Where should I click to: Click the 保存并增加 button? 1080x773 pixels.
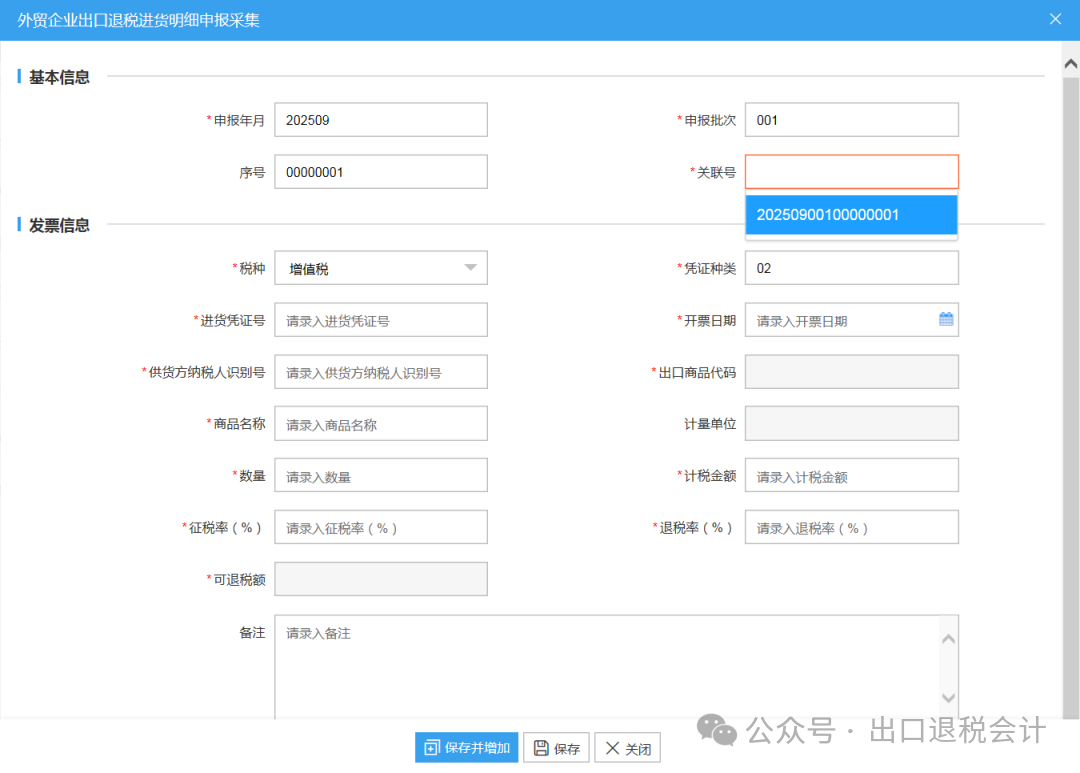467,748
